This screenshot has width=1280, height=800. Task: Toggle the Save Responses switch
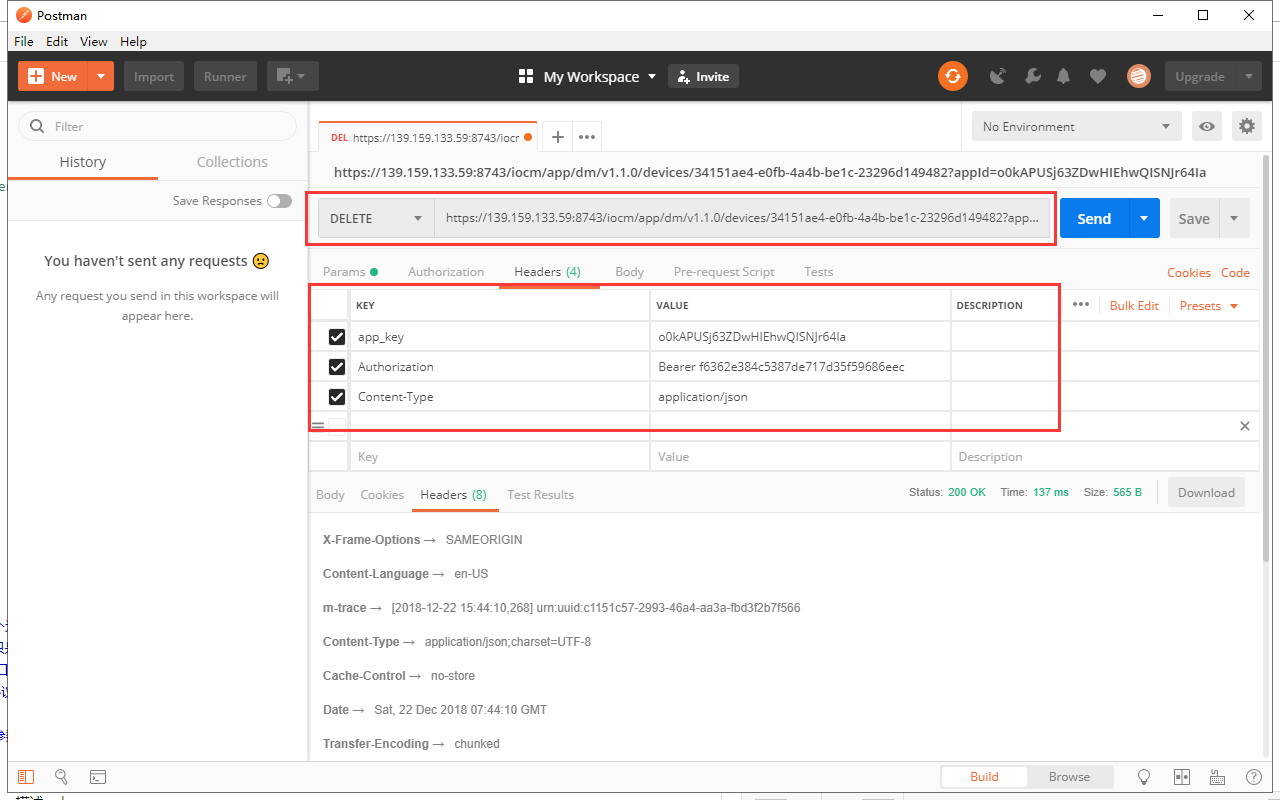click(x=279, y=201)
